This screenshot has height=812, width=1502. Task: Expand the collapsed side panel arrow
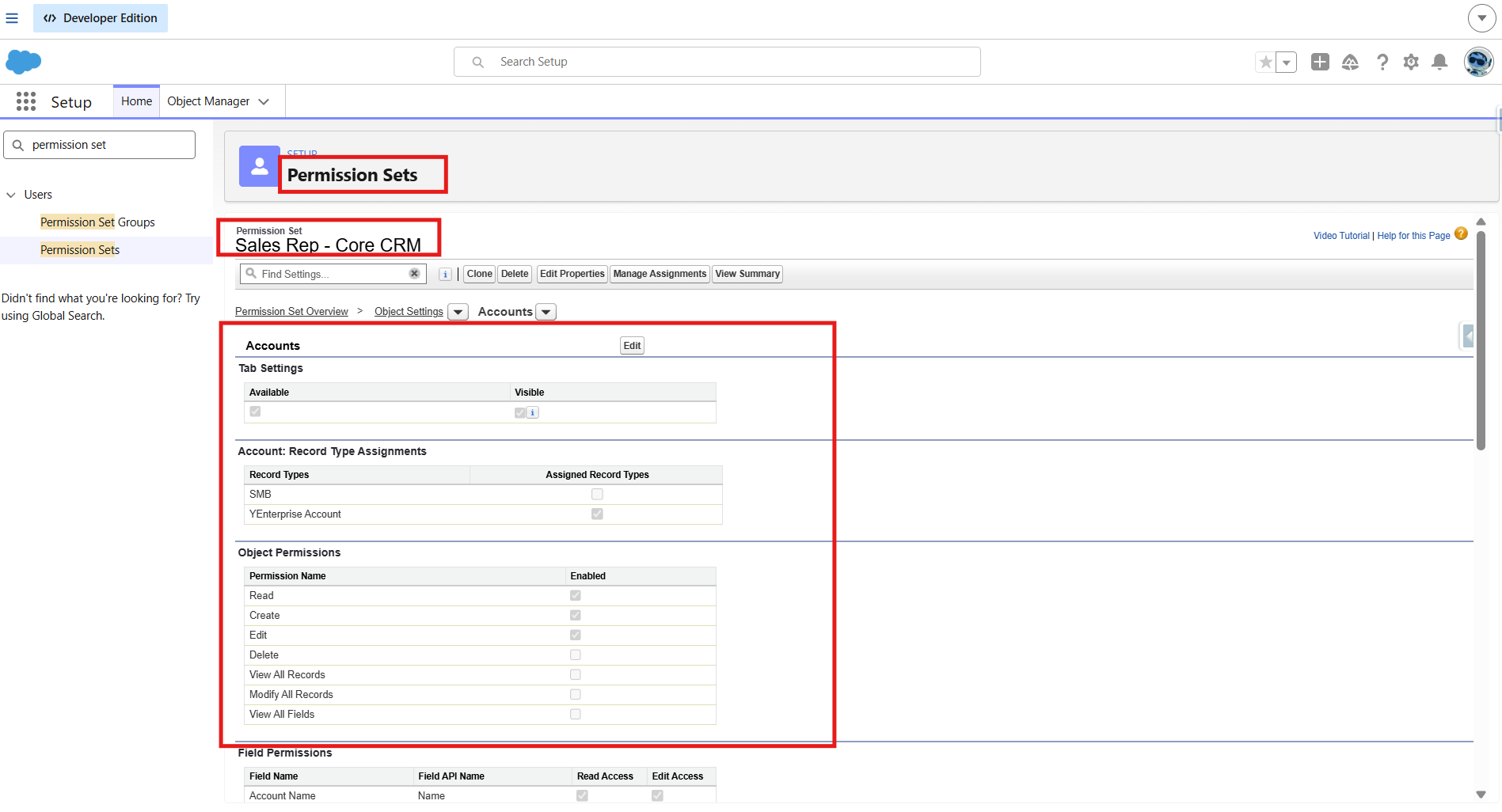1467,336
